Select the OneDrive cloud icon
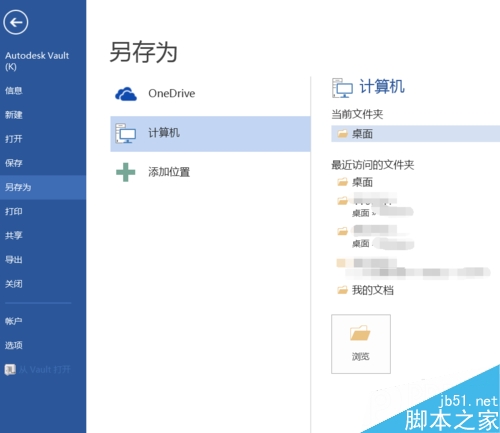Screen dimensions: 500x433 (126, 94)
